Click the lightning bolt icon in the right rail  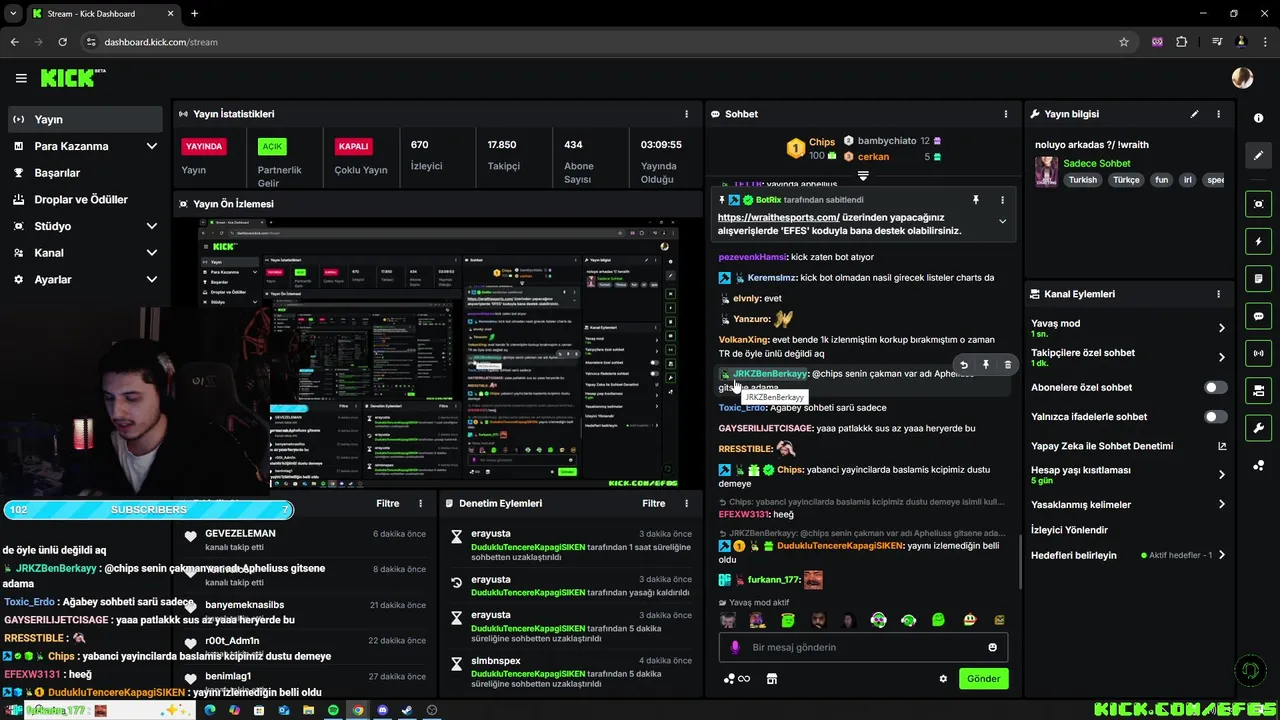(1258, 242)
